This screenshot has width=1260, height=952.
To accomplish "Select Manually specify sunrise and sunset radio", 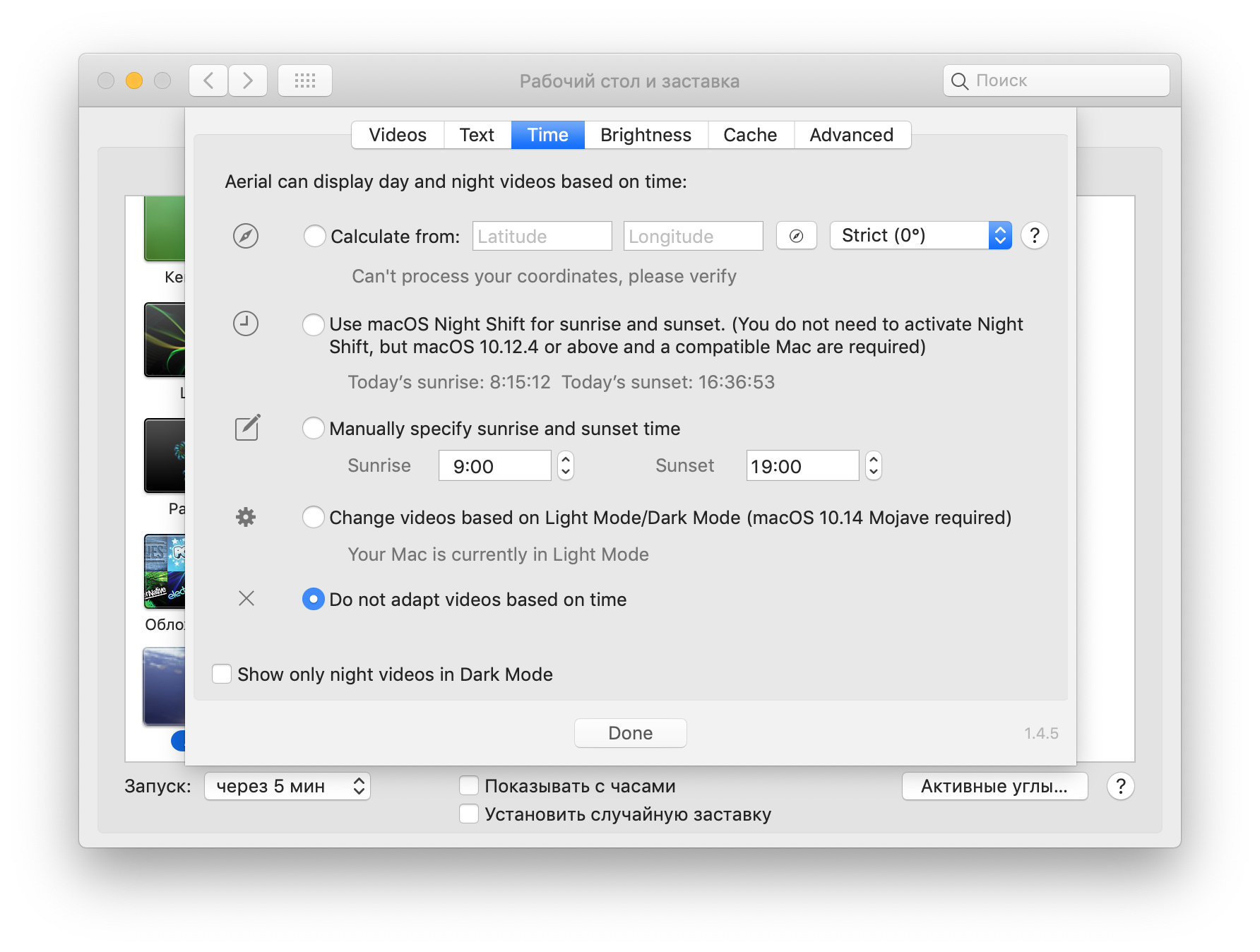I will pos(314,428).
